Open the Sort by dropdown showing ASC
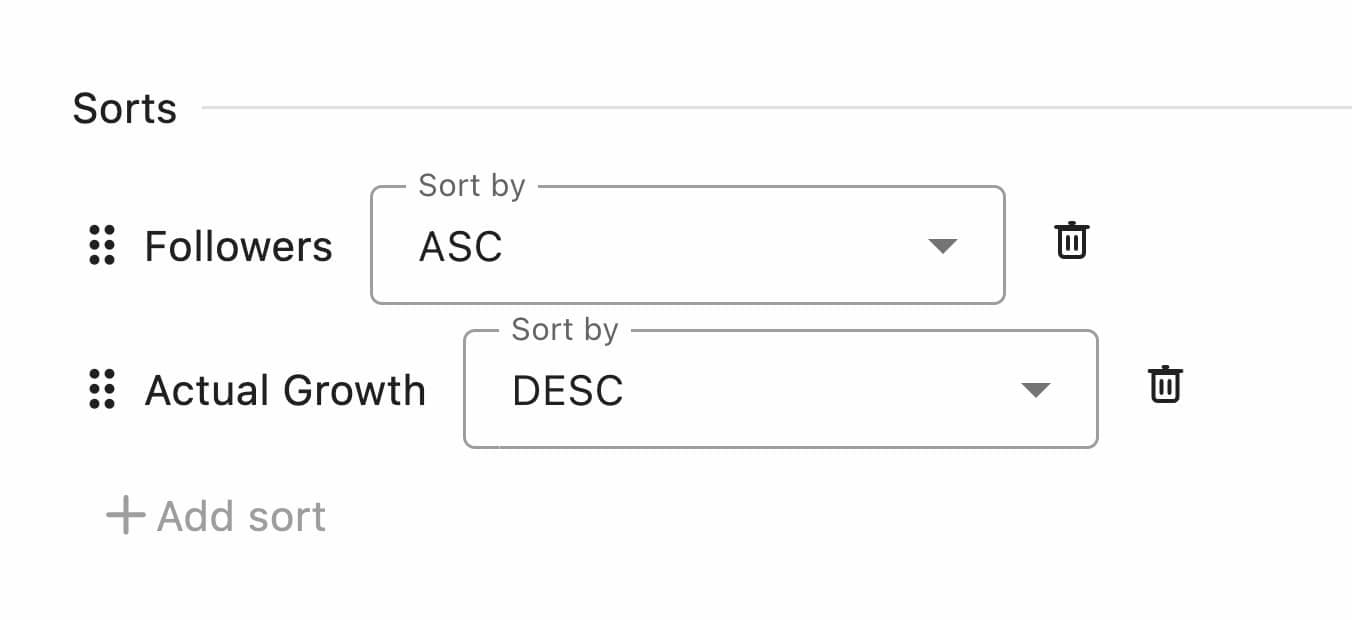Screen dimensions: 1352x620 click(687, 245)
